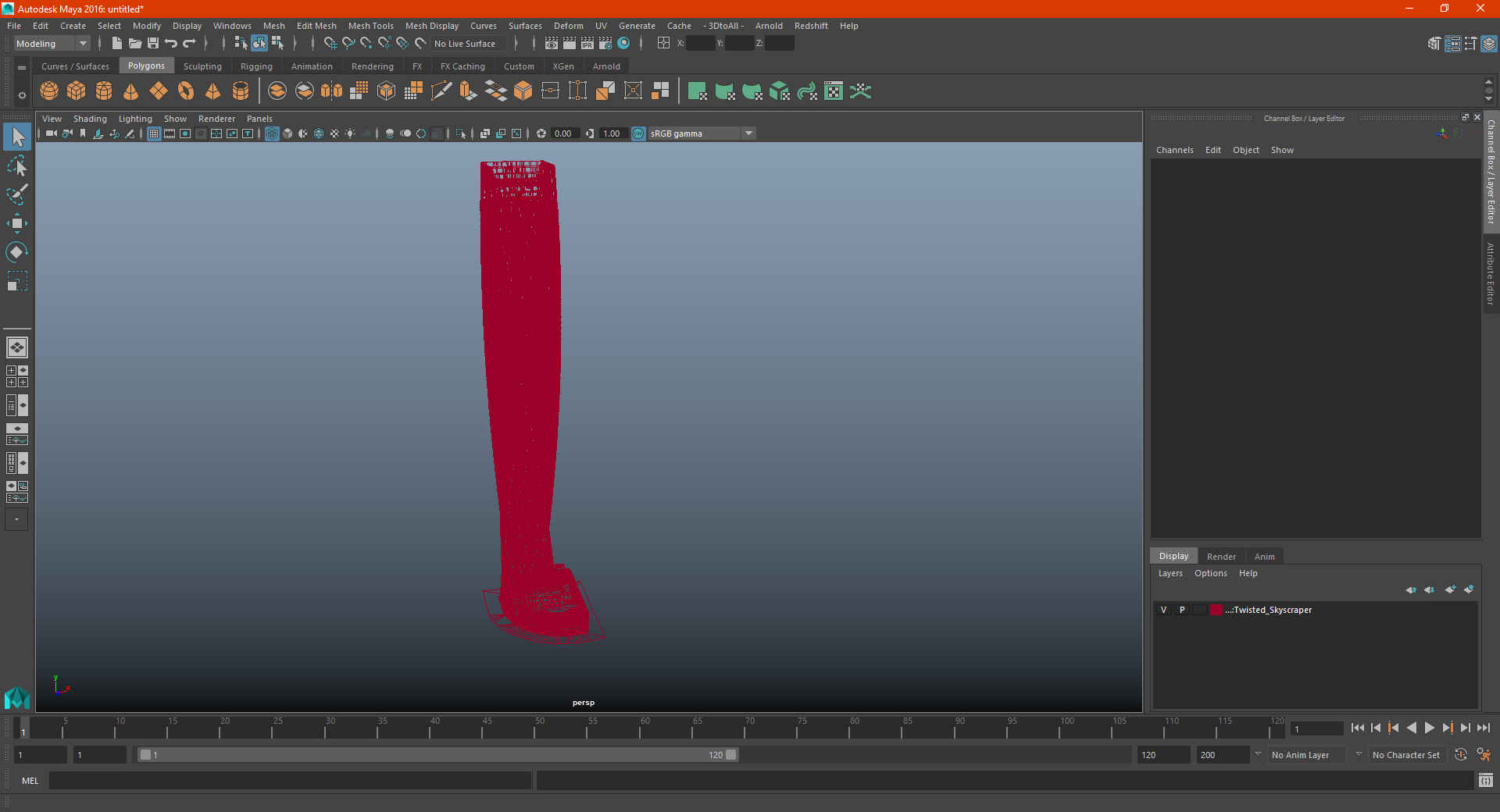The image size is (1500, 812).
Task: Toggle the sRGB view transform button
Action: 638,134
